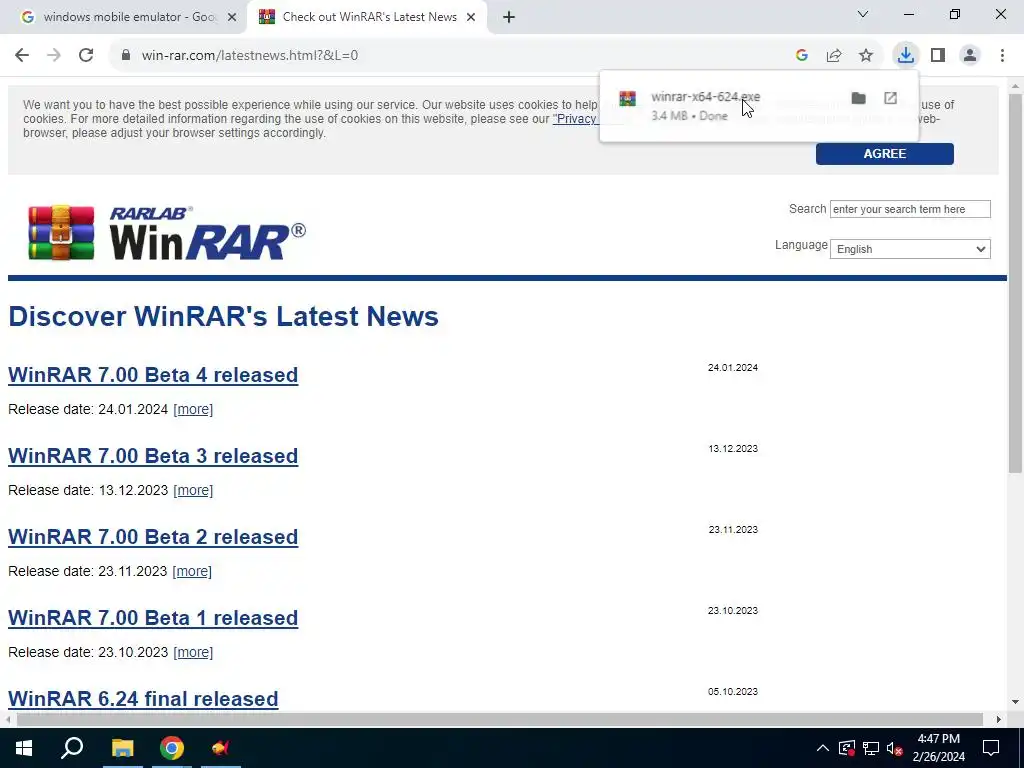Click the vertical scrollbar thumb
1024x768 pixels.
1015,283
